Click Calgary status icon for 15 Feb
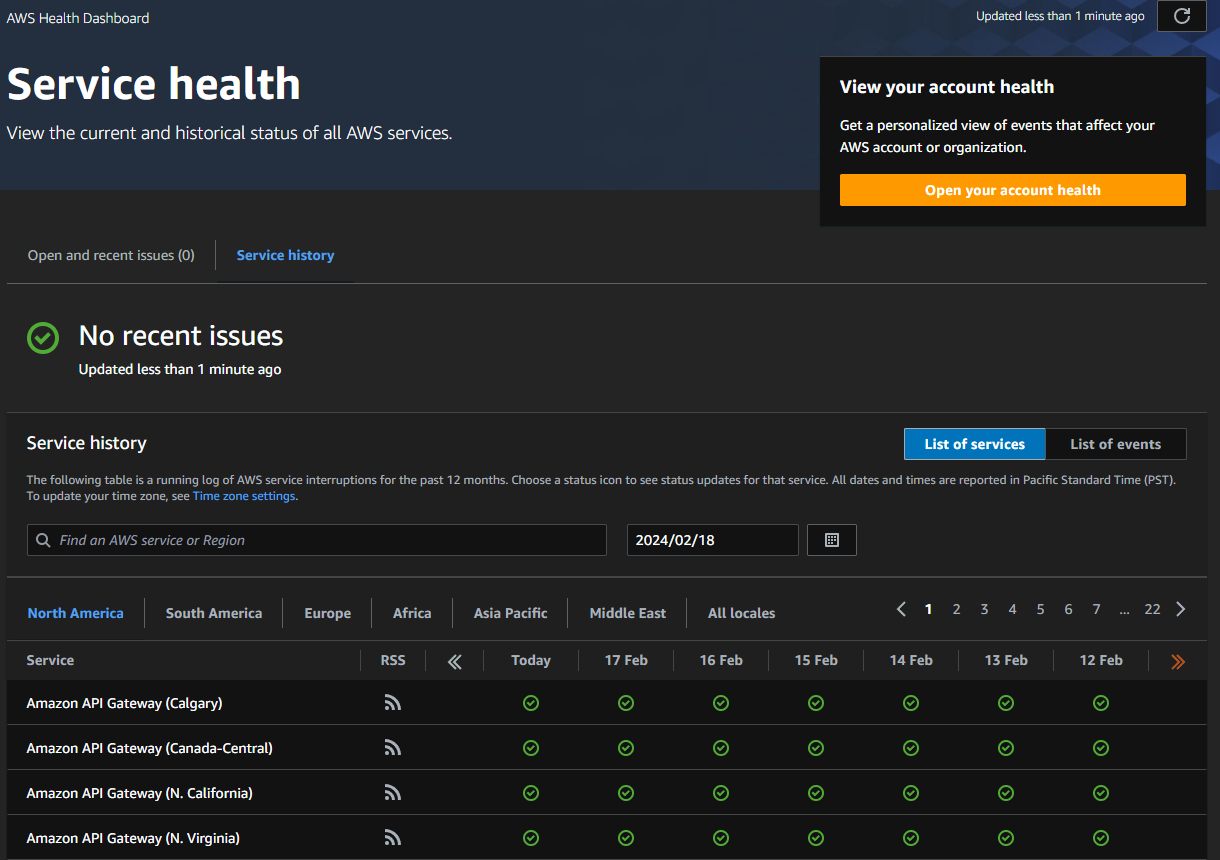 pyautogui.click(x=816, y=703)
